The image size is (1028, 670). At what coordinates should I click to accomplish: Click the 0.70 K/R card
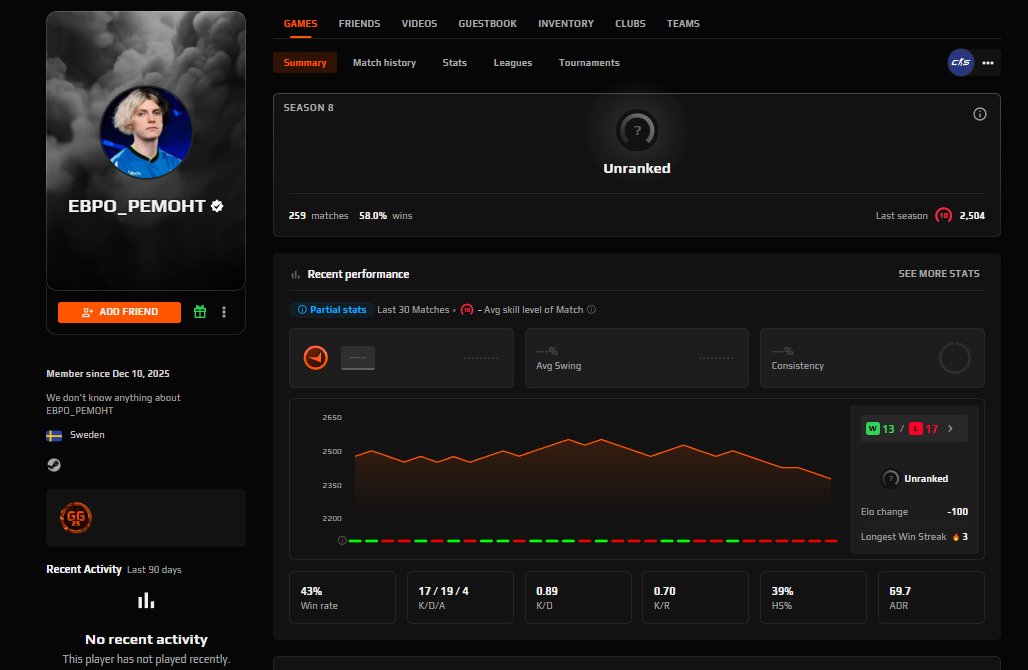(x=696, y=597)
